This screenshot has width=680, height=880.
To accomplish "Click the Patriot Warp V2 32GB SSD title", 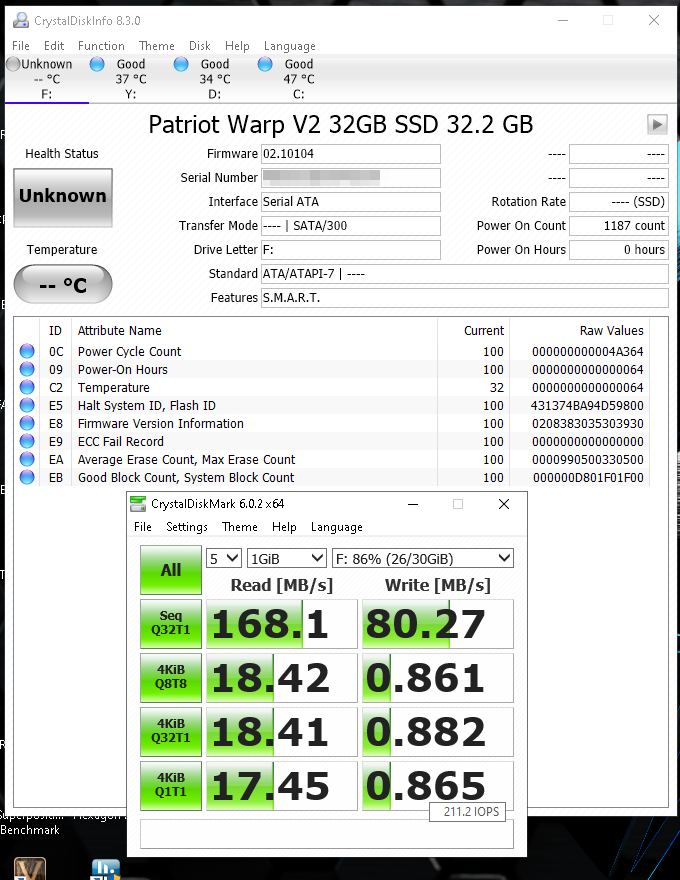I will [x=341, y=124].
